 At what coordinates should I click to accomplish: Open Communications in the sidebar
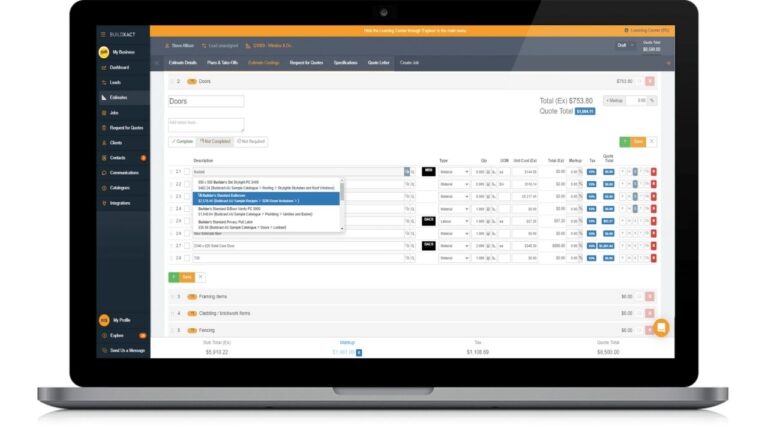click(x=124, y=173)
